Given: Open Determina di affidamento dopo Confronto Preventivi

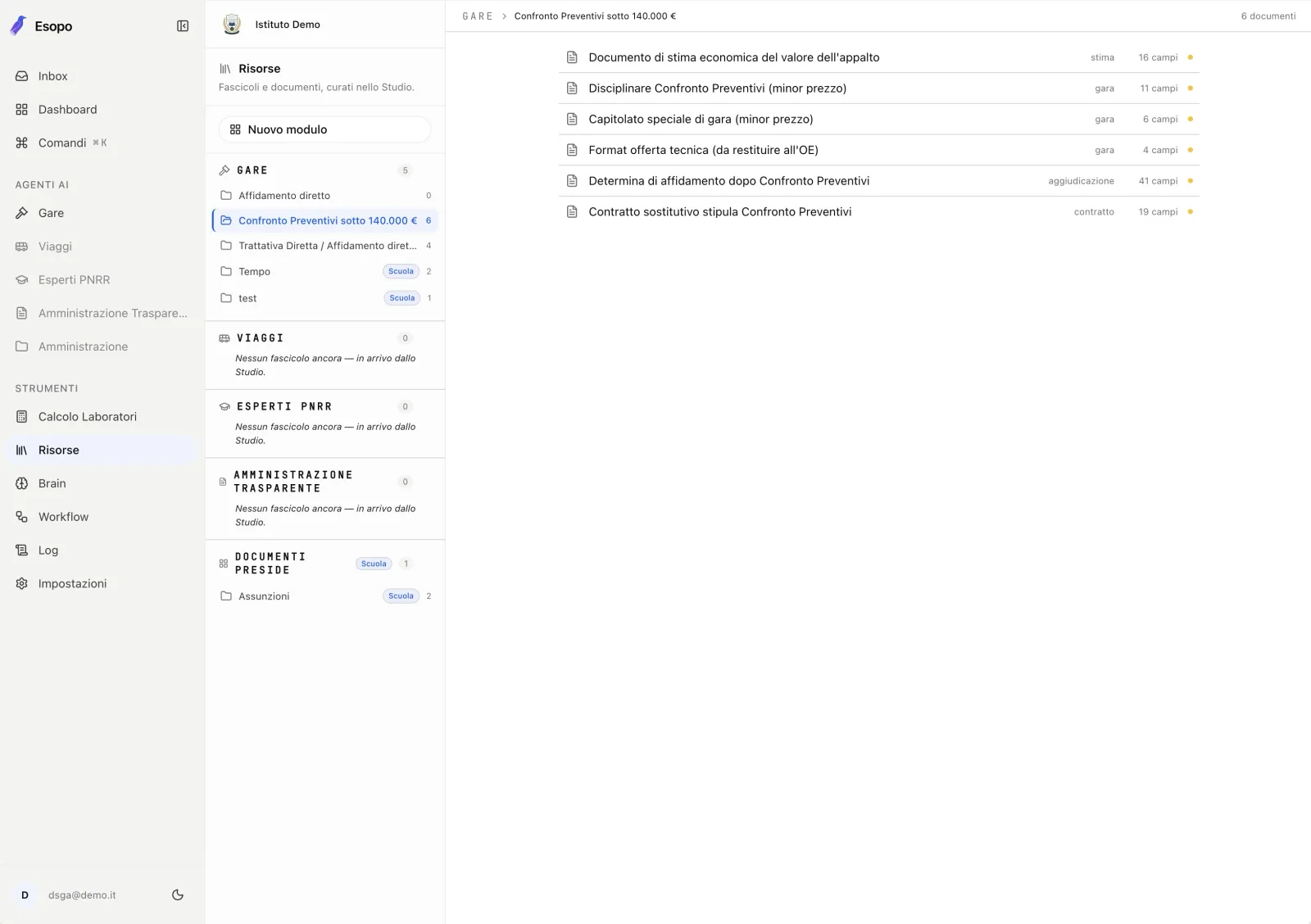Looking at the screenshot, I should 878,181.
